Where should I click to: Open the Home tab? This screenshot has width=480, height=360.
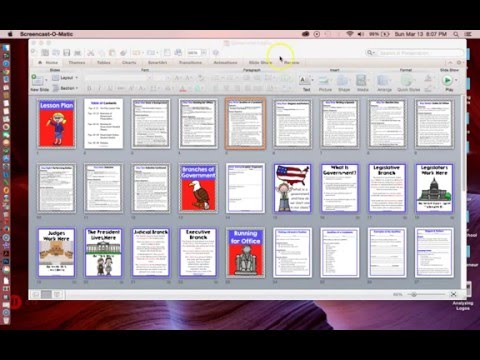coord(49,62)
